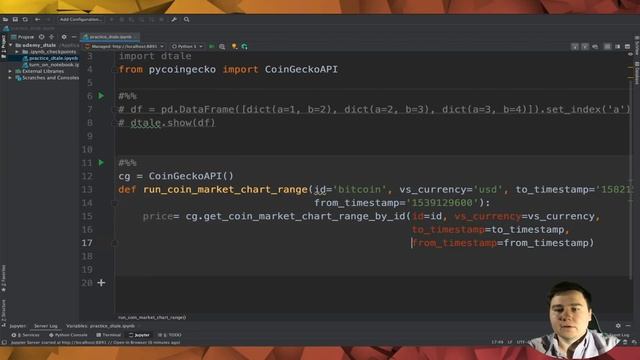
Task: Click the Jupyter Server started status message
Action: click(x=95, y=342)
